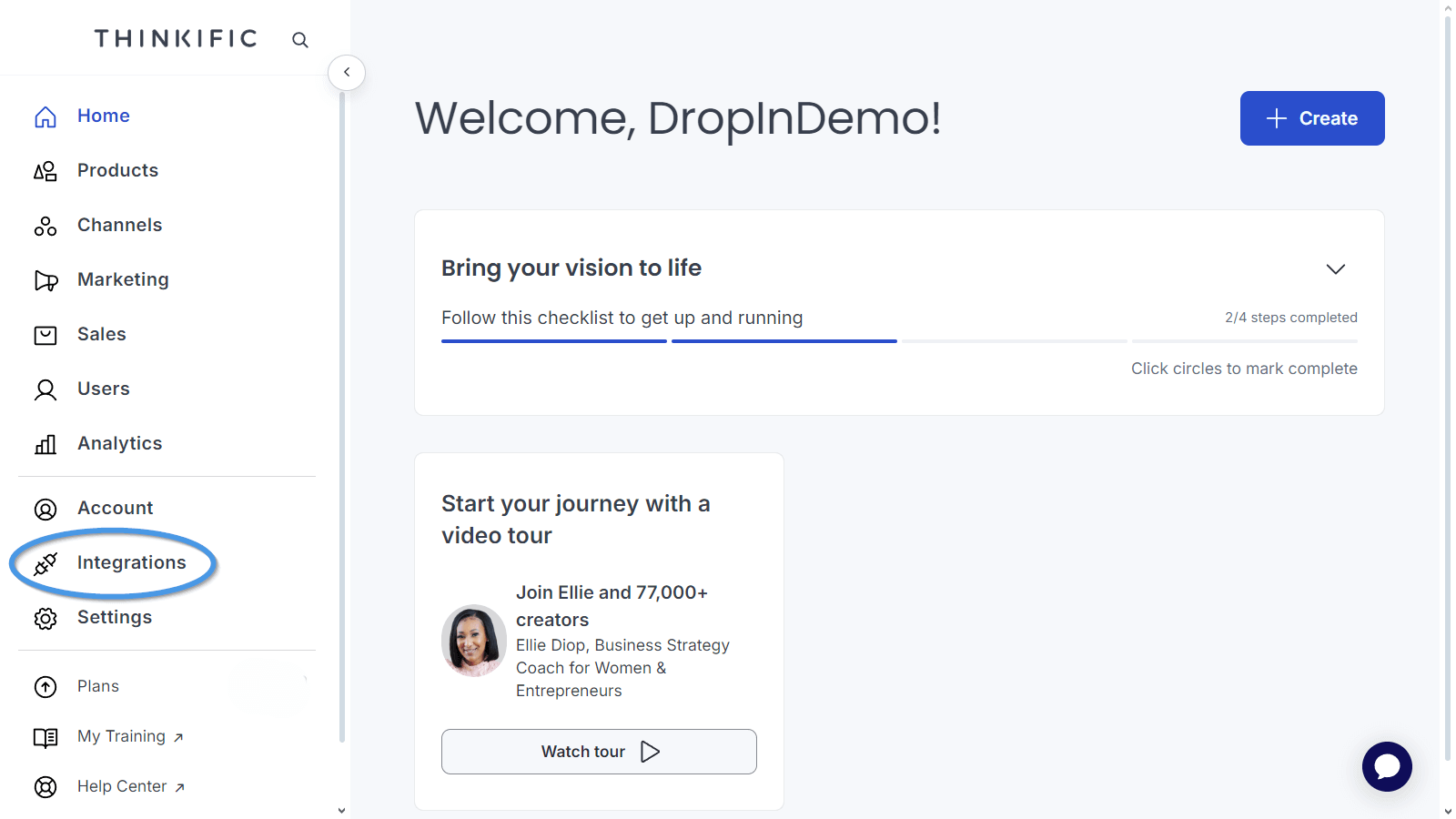Screen dimensions: 1456x819
Task: Collapse the sidebar with arrow button
Action: (347, 72)
